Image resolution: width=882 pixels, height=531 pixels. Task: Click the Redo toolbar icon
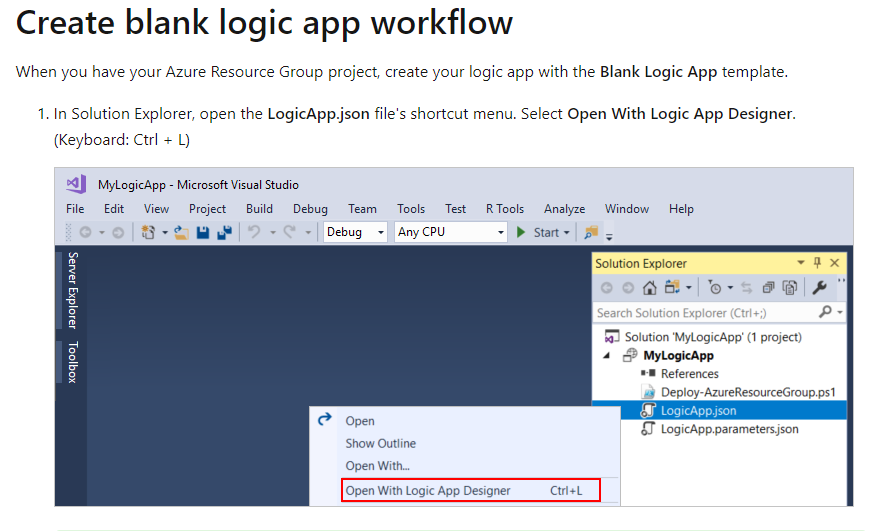pyautogui.click(x=290, y=232)
